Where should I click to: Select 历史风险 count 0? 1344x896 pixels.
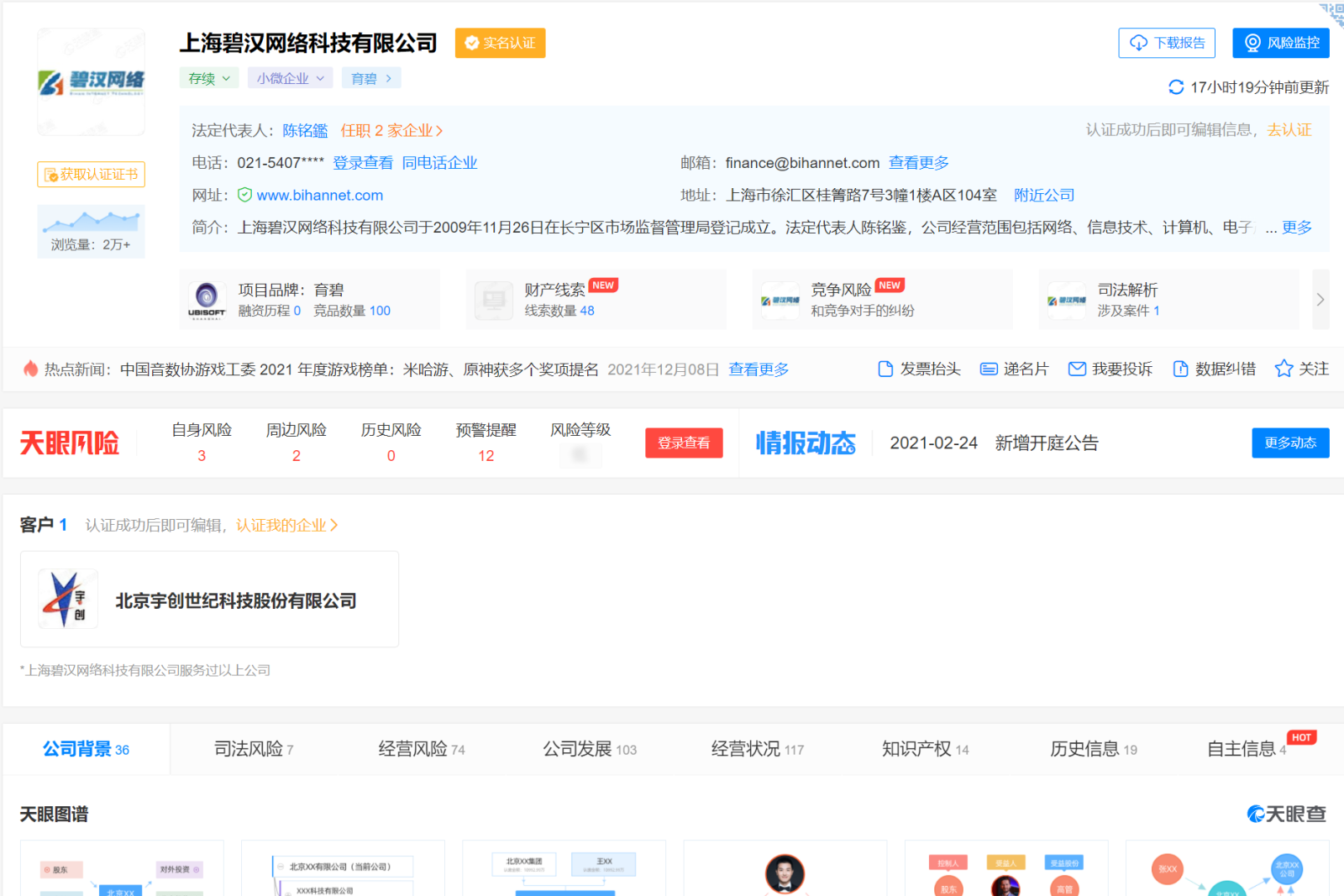click(x=391, y=456)
